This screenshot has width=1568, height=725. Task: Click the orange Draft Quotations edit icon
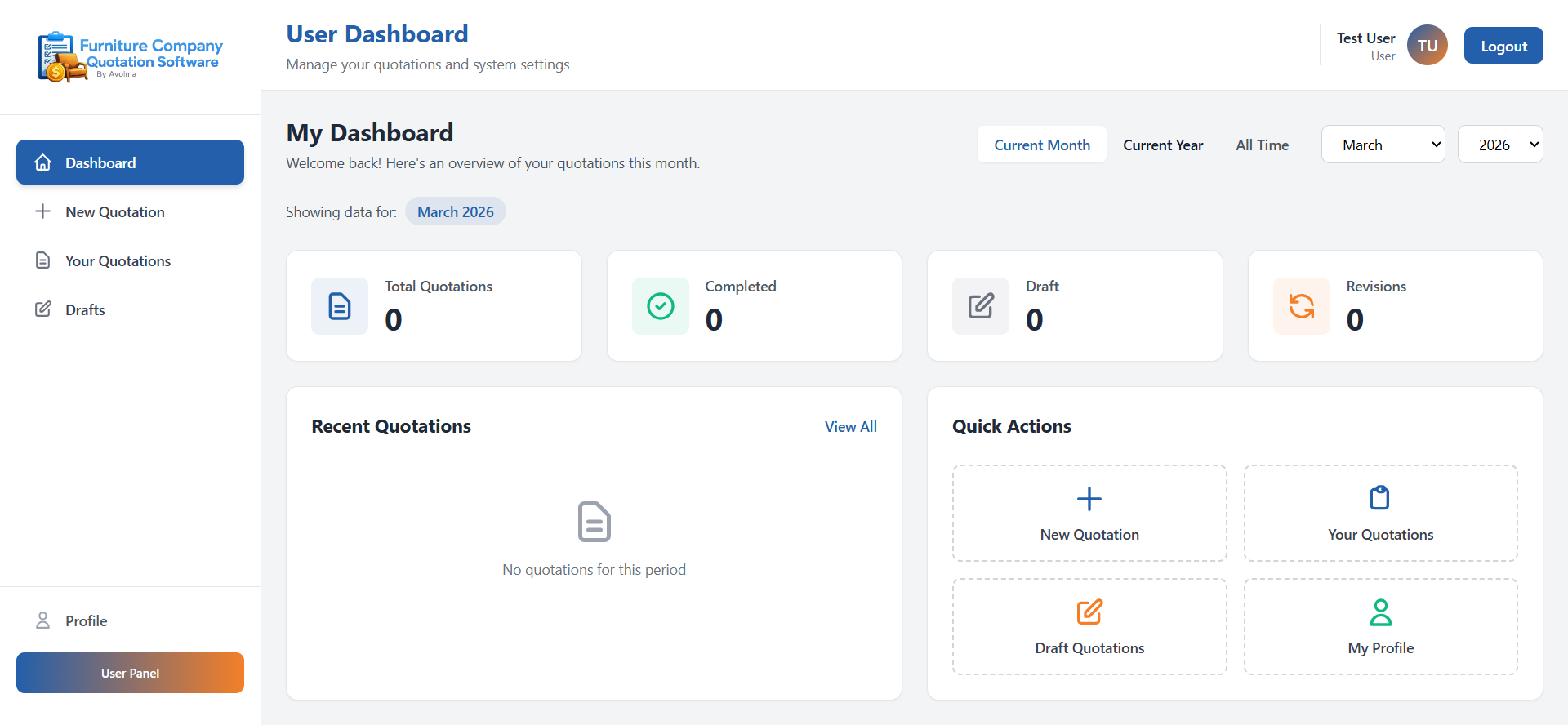click(1089, 612)
